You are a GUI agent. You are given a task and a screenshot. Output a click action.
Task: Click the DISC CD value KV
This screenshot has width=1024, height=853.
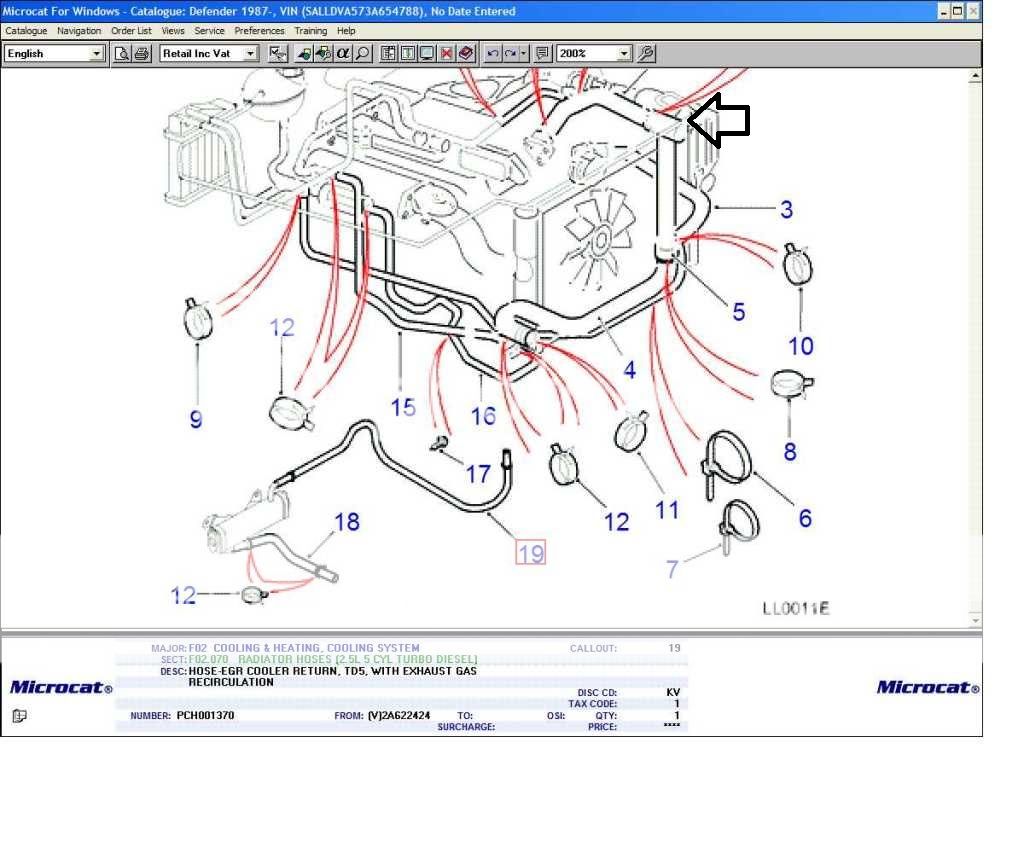(673, 692)
